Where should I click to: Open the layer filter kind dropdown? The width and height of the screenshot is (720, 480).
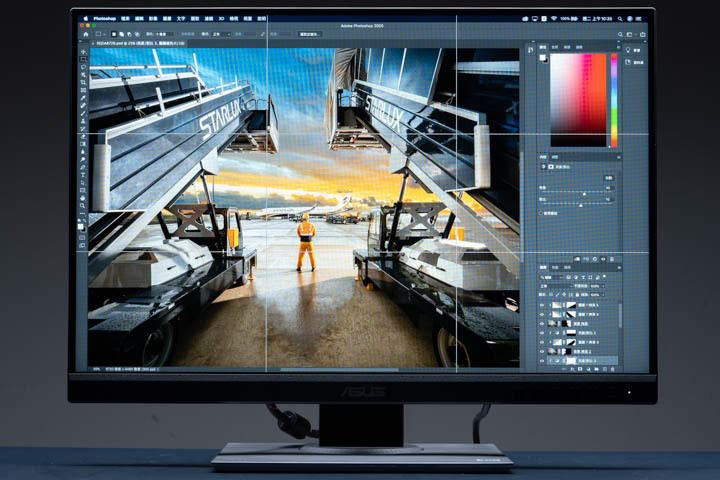pyautogui.click(x=551, y=277)
